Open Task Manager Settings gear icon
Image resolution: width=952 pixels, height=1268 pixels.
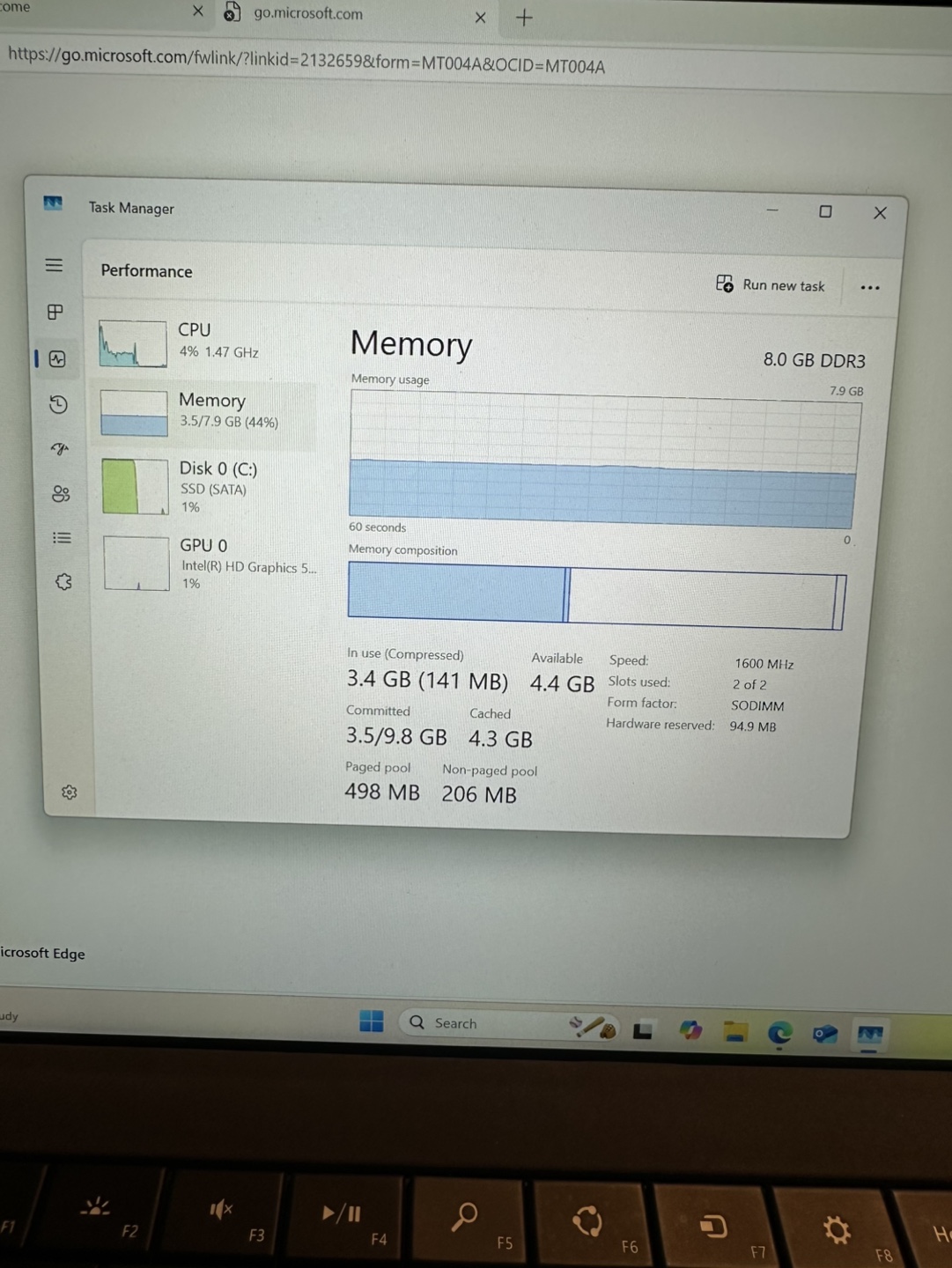(69, 792)
